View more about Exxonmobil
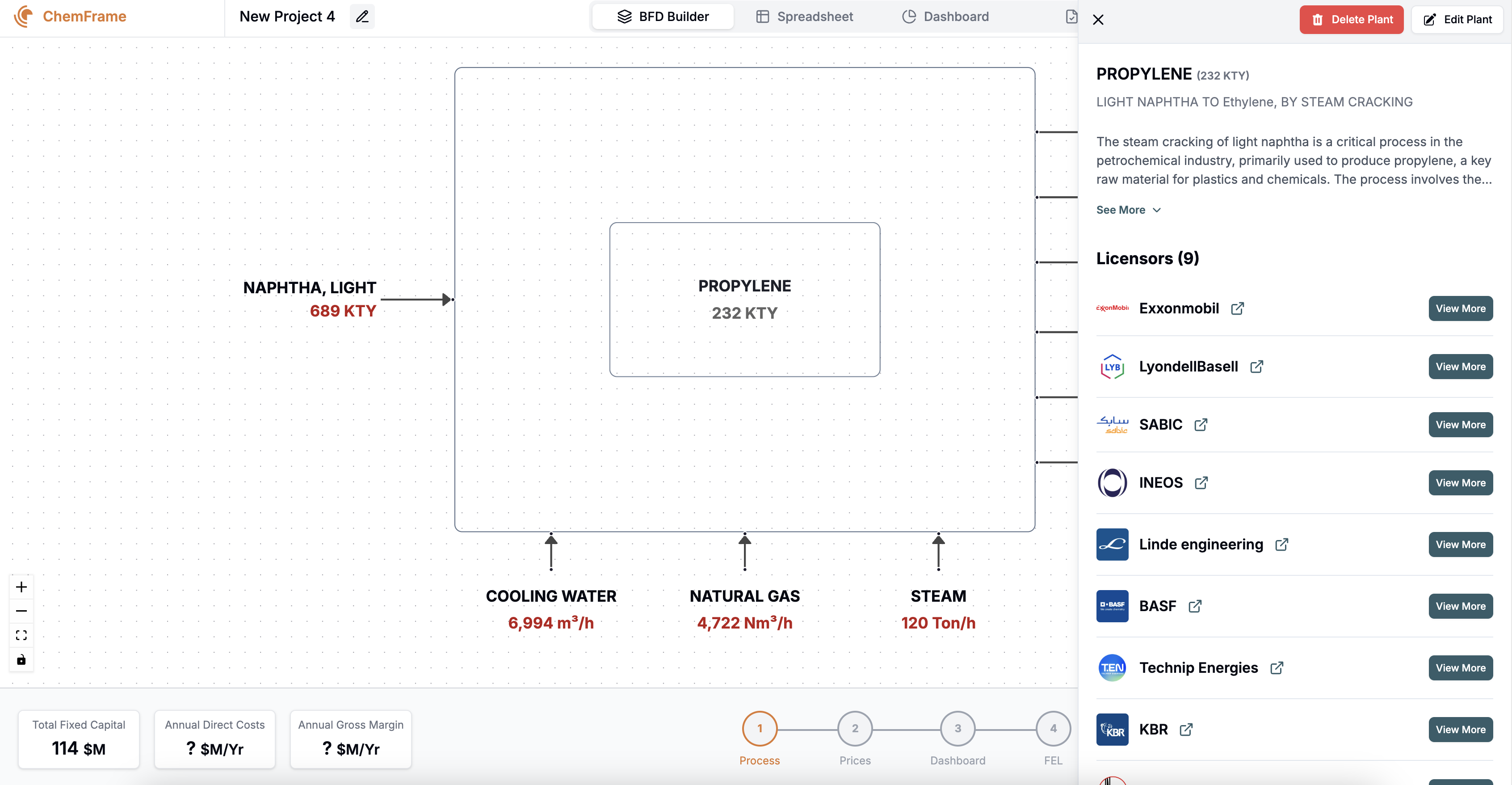This screenshot has width=1512, height=785. (x=1460, y=308)
